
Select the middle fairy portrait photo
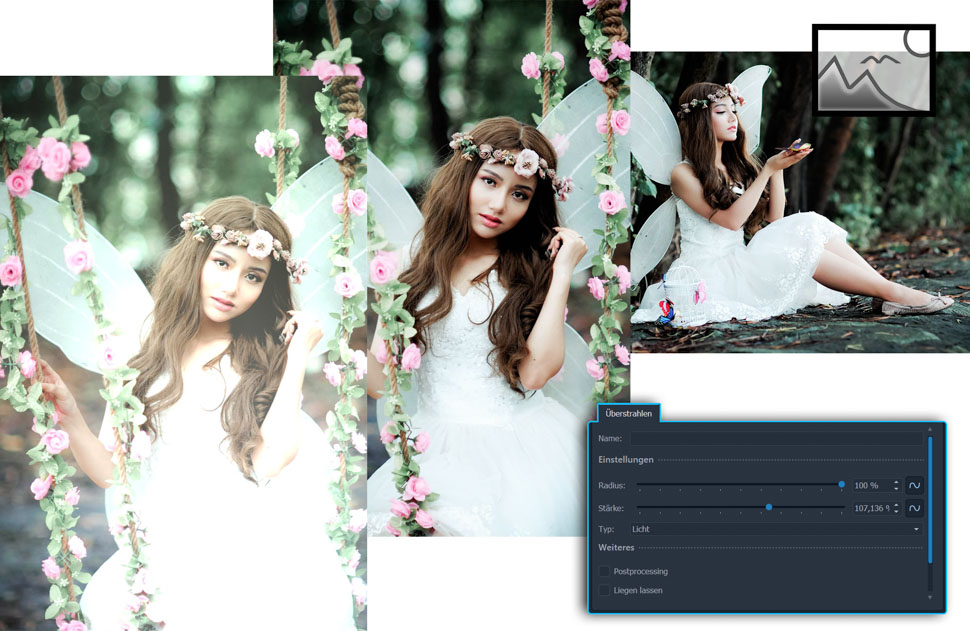pos(499,268)
